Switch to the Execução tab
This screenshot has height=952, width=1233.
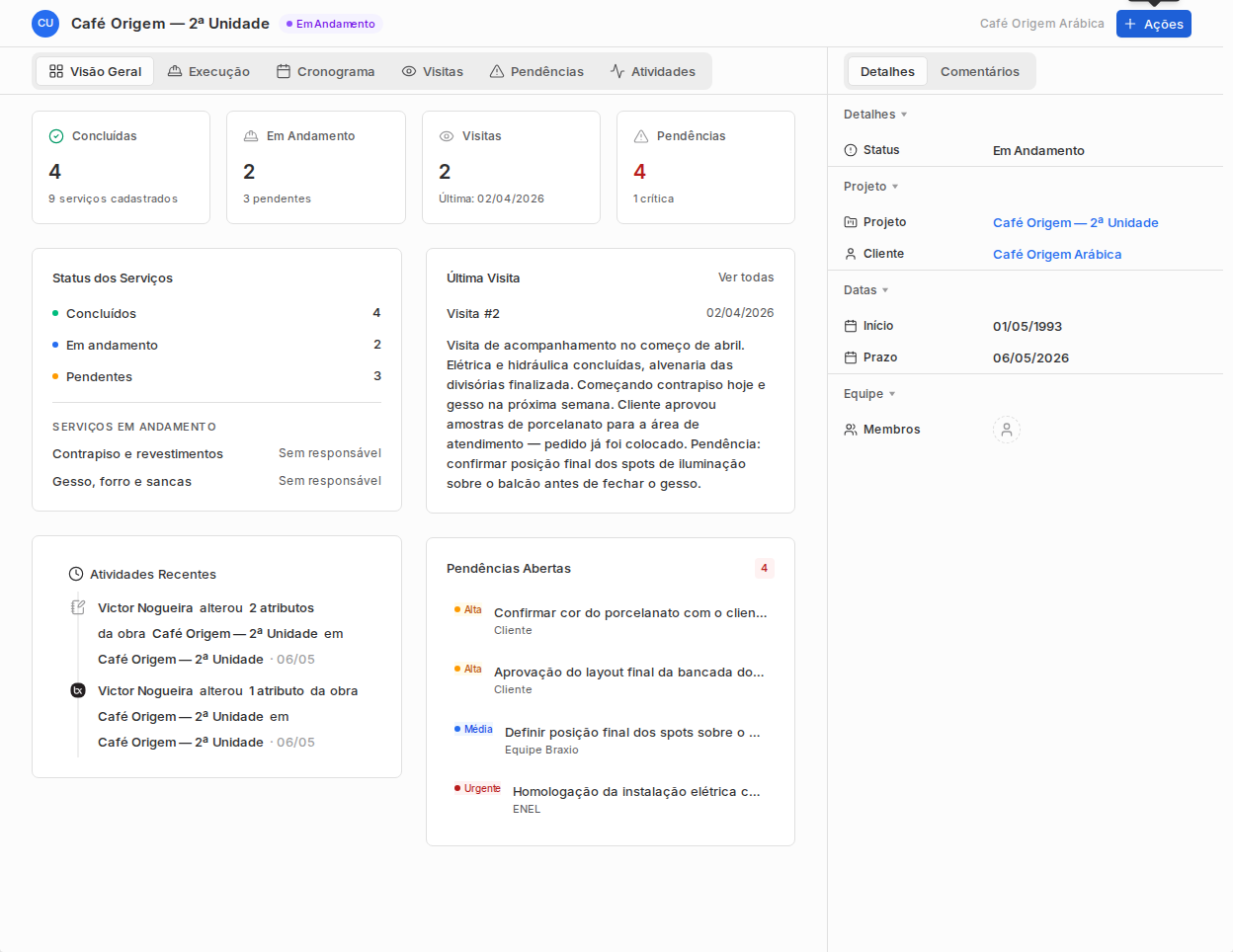click(208, 71)
